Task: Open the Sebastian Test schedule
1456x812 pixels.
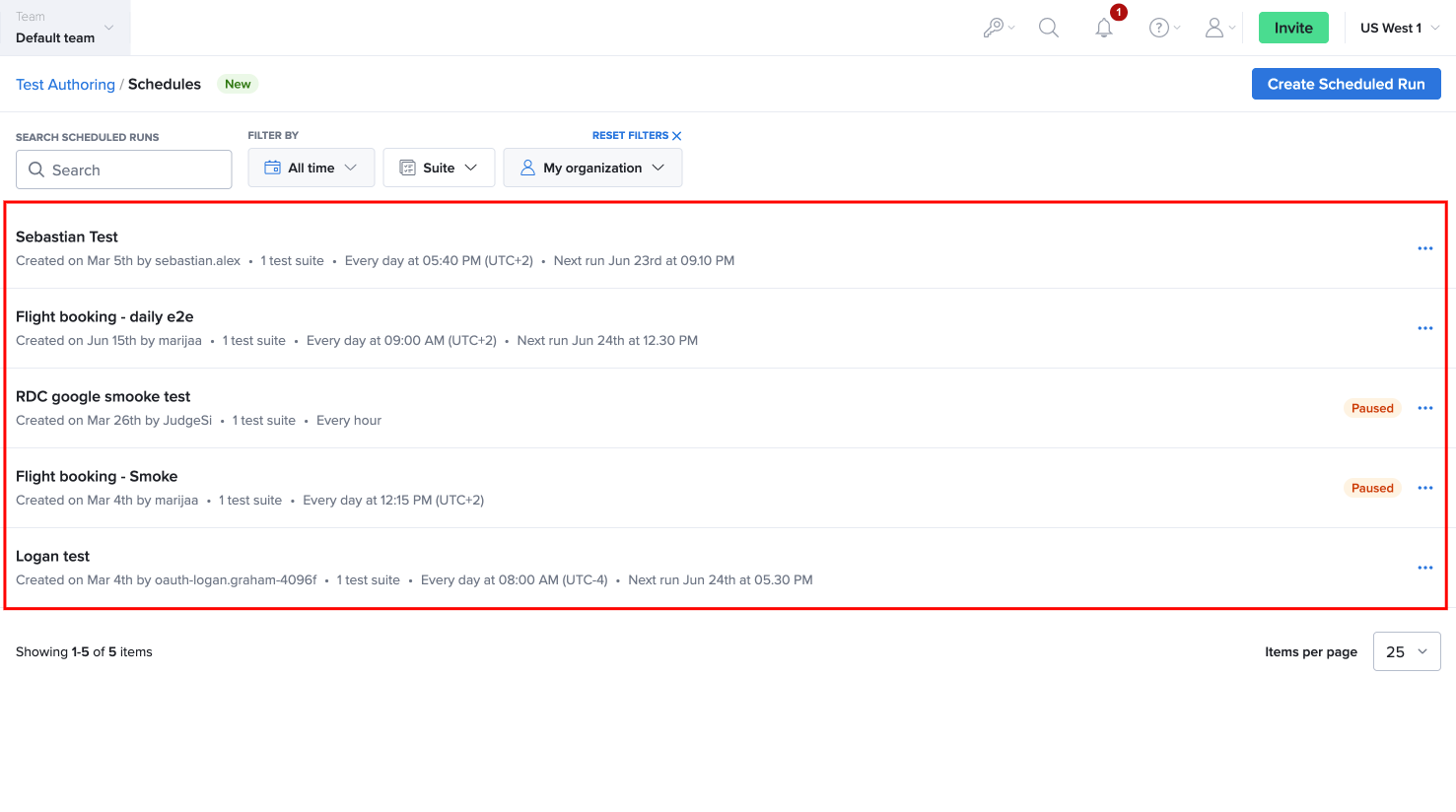Action: click(x=67, y=237)
